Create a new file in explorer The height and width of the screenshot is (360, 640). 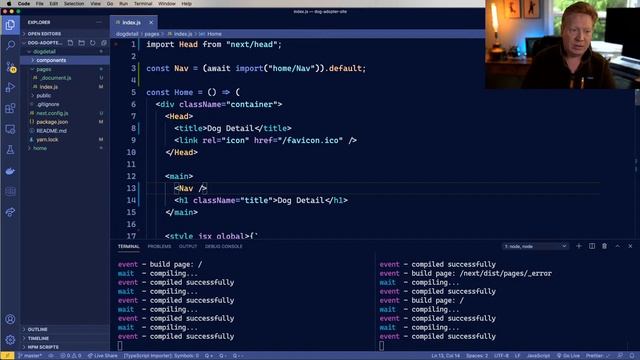coord(70,42)
